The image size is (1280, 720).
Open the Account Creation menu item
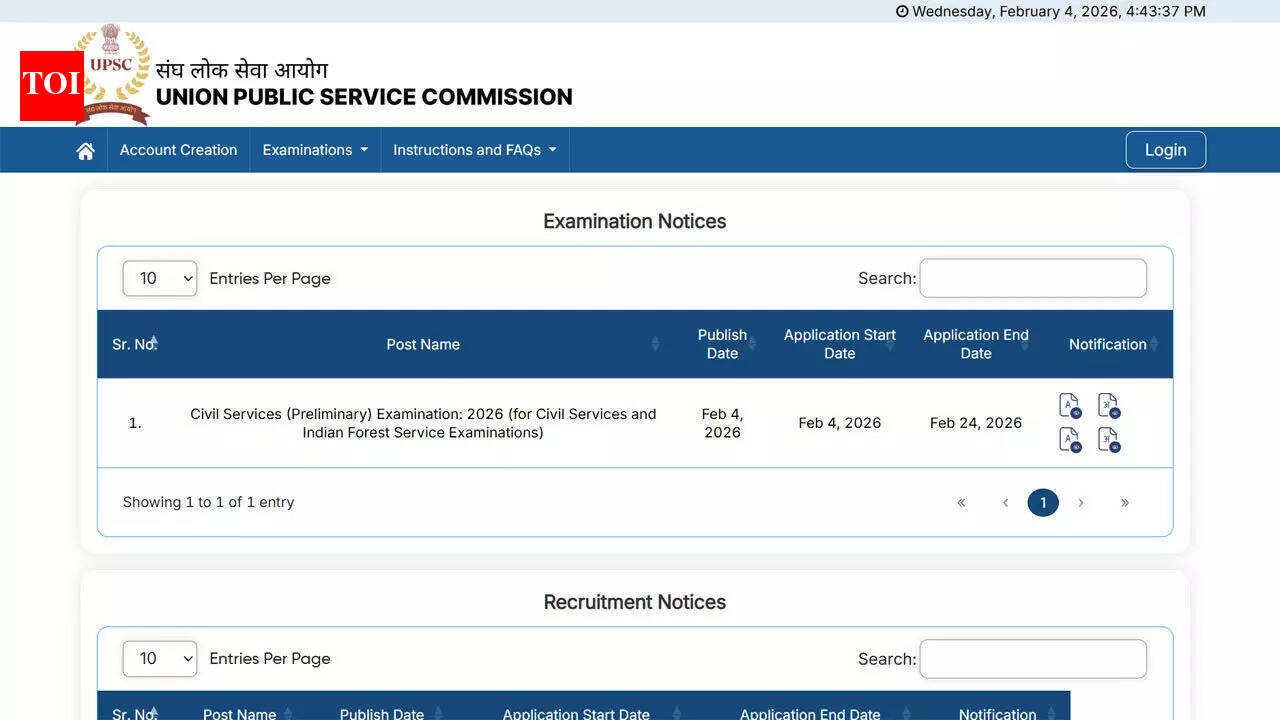(x=178, y=149)
